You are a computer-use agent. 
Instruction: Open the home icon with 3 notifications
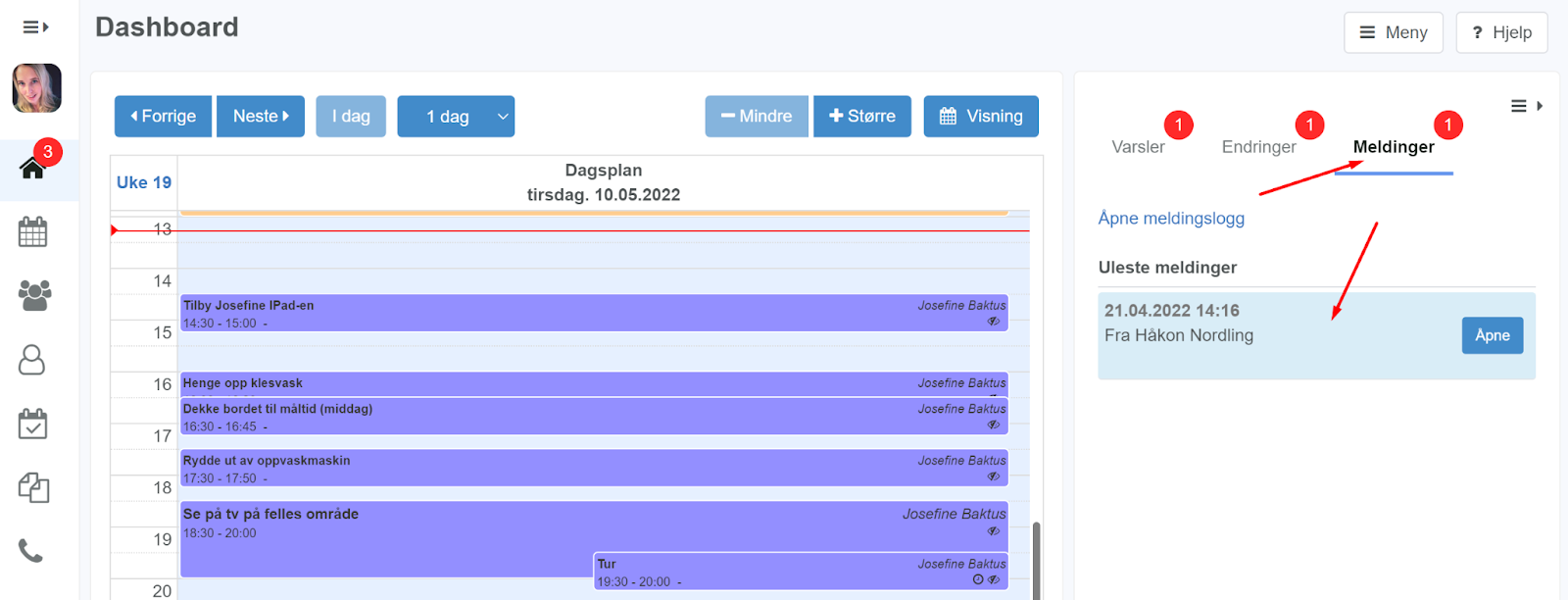pos(33,168)
